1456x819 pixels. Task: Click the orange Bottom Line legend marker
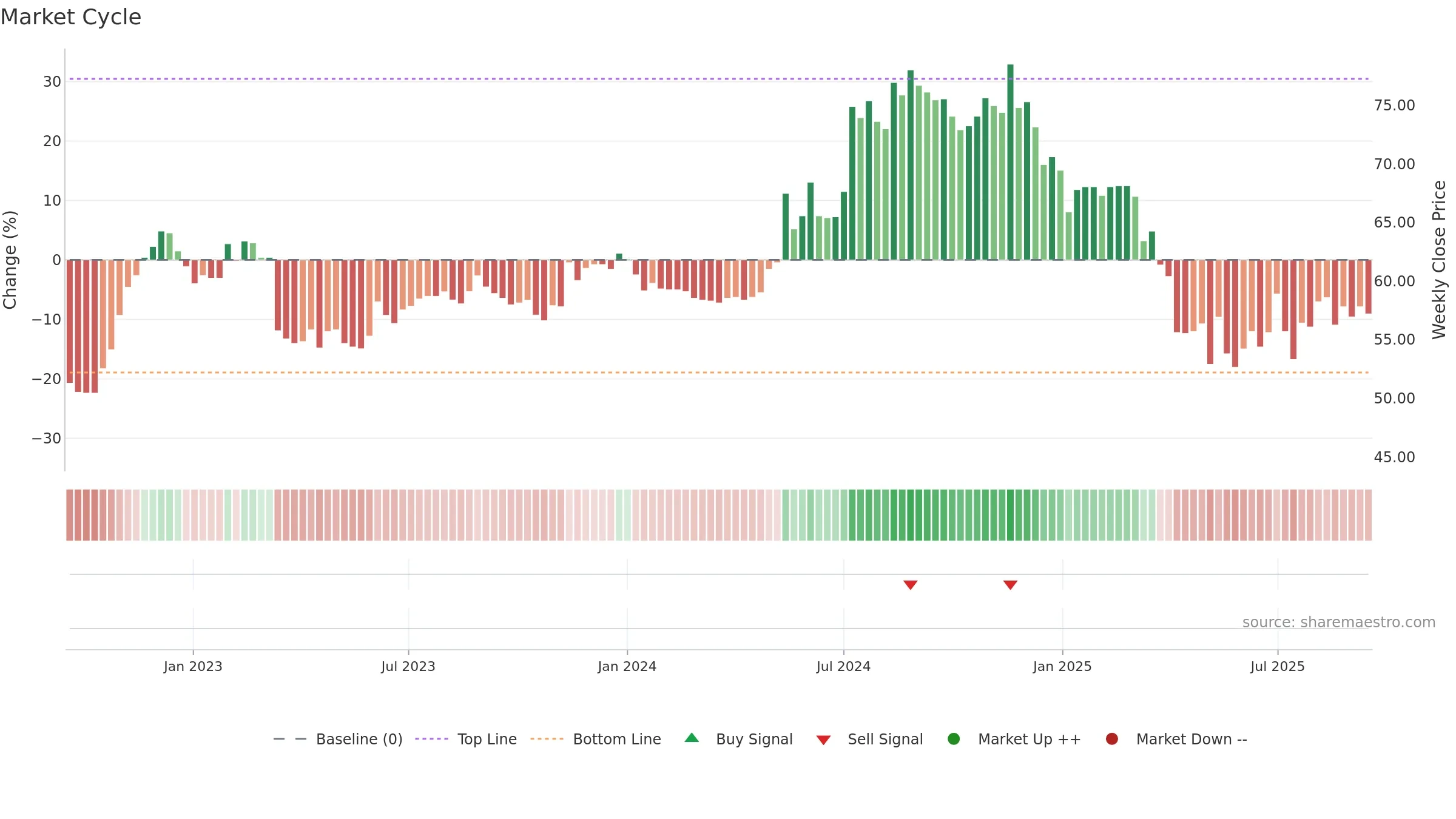tap(547, 739)
